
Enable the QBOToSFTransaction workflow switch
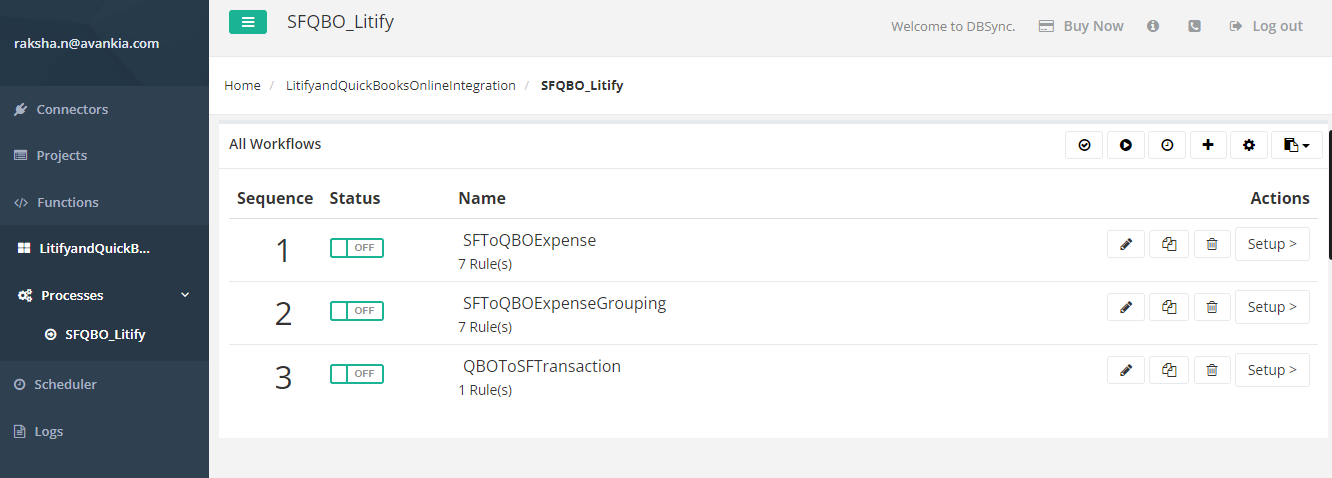point(357,374)
